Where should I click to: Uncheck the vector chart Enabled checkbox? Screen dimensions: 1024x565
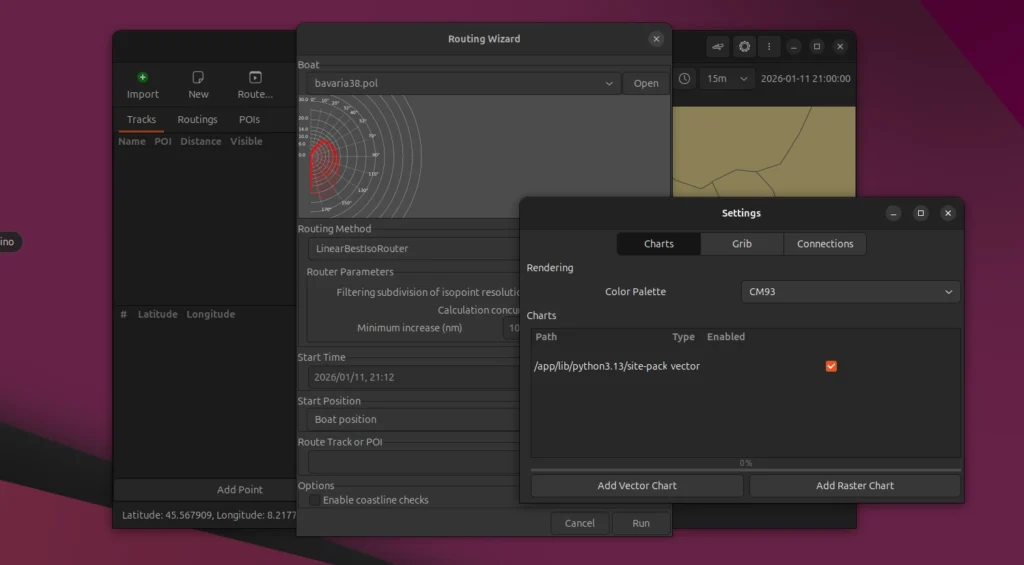click(x=831, y=367)
